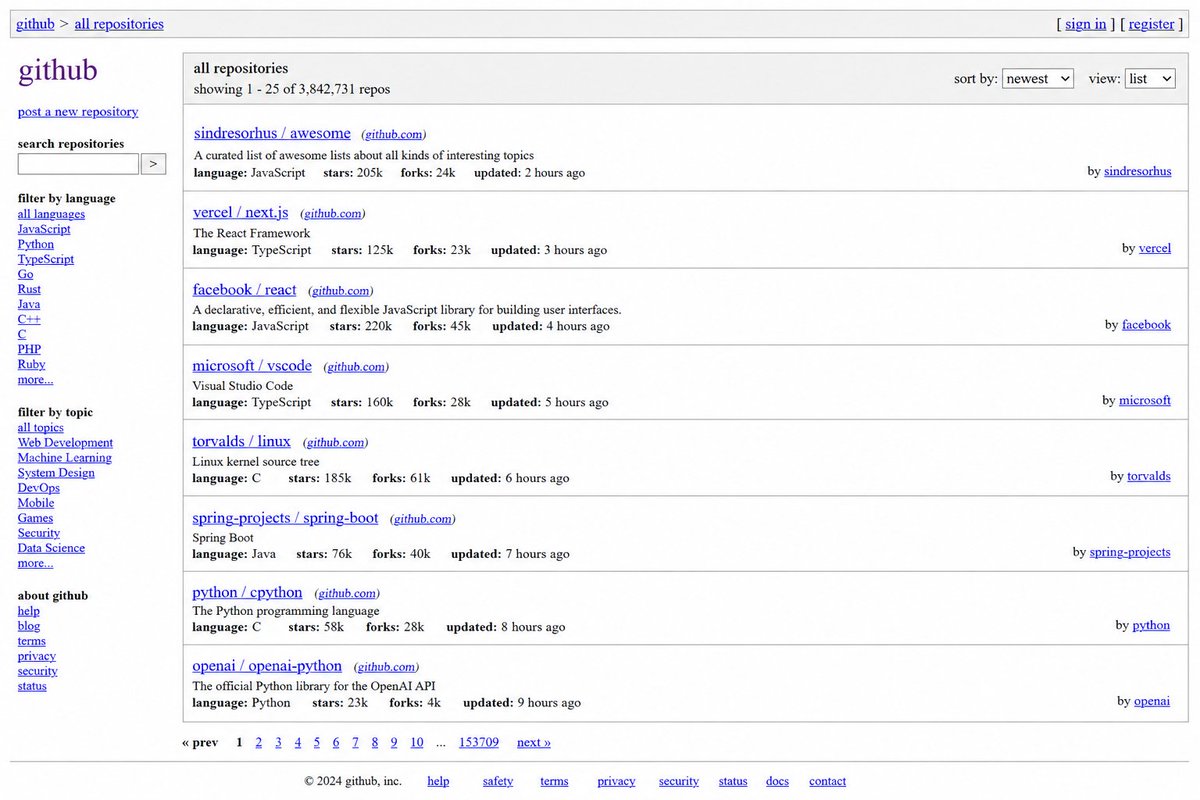Filter by System Design topic

[56, 473]
